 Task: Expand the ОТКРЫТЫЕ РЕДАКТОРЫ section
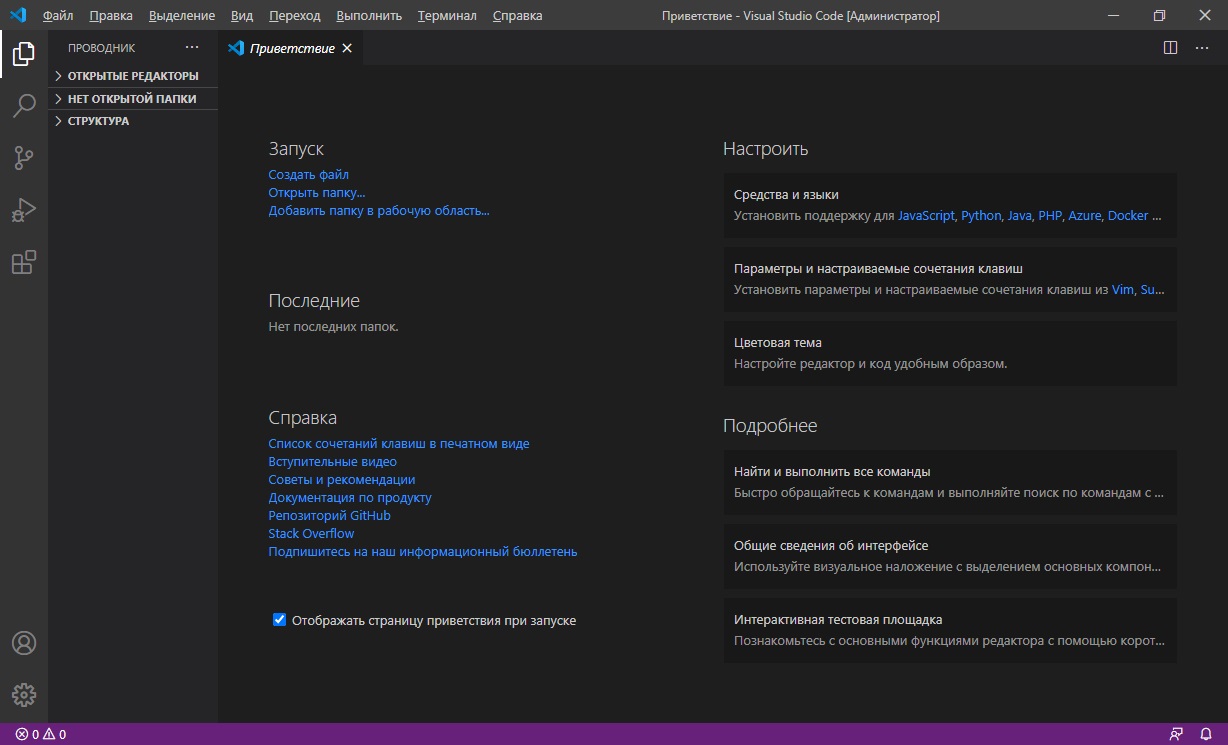tap(133, 76)
